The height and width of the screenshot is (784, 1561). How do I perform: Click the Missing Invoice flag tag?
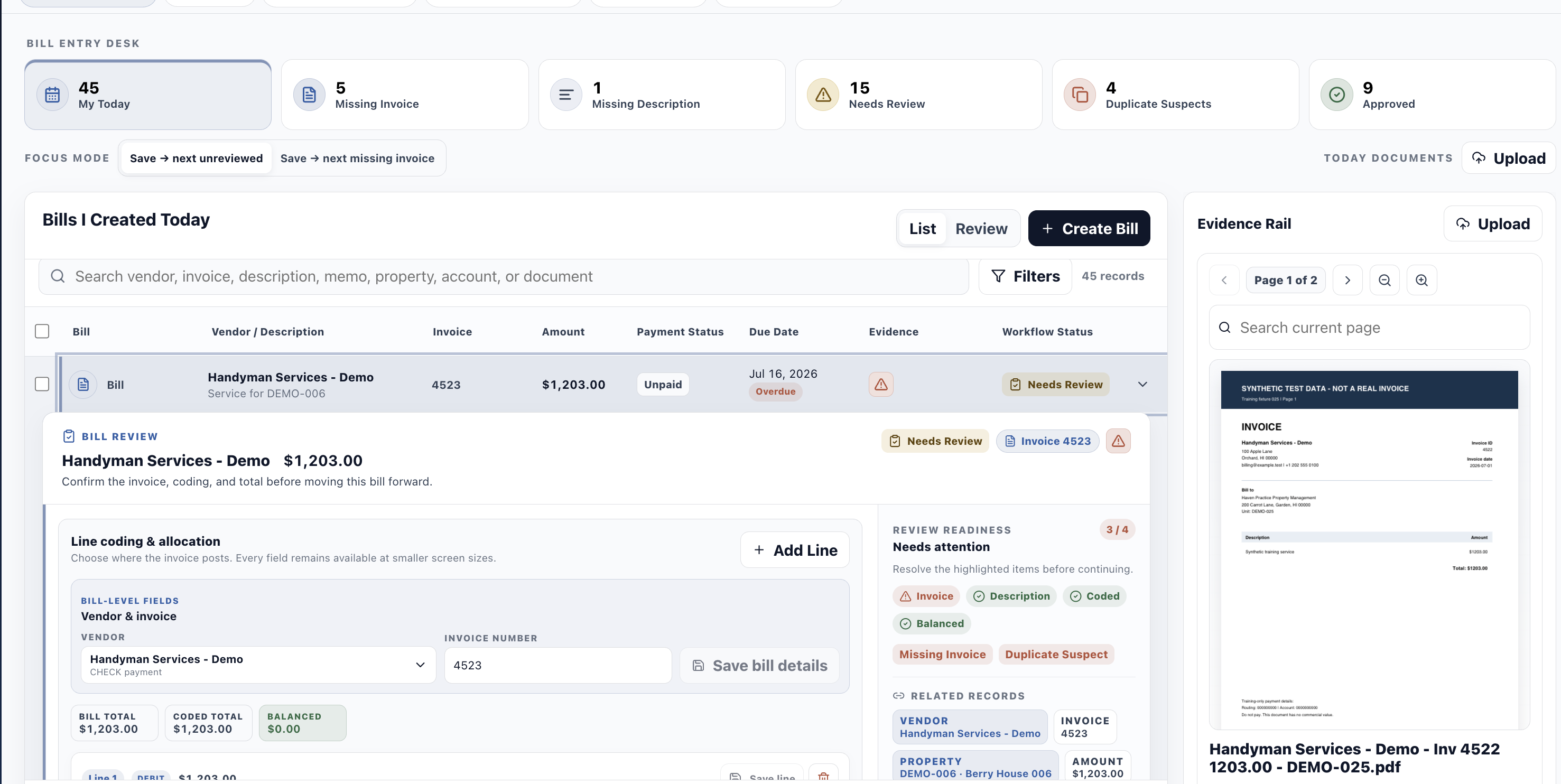click(x=942, y=655)
